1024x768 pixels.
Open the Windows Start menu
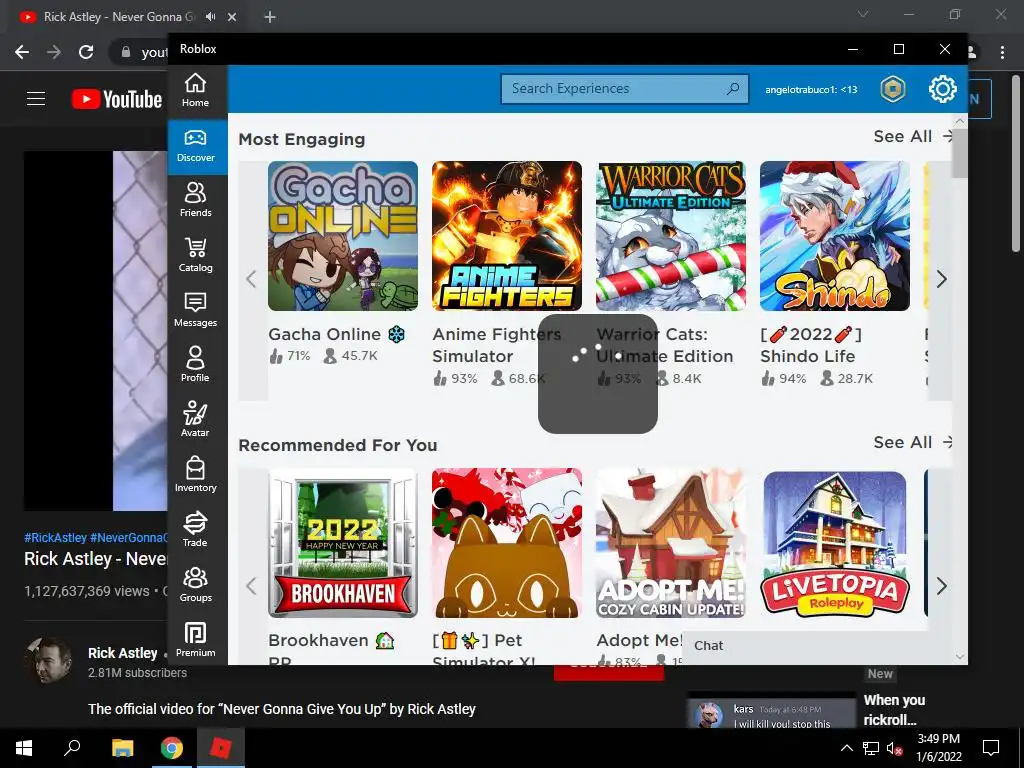pyautogui.click(x=24, y=748)
